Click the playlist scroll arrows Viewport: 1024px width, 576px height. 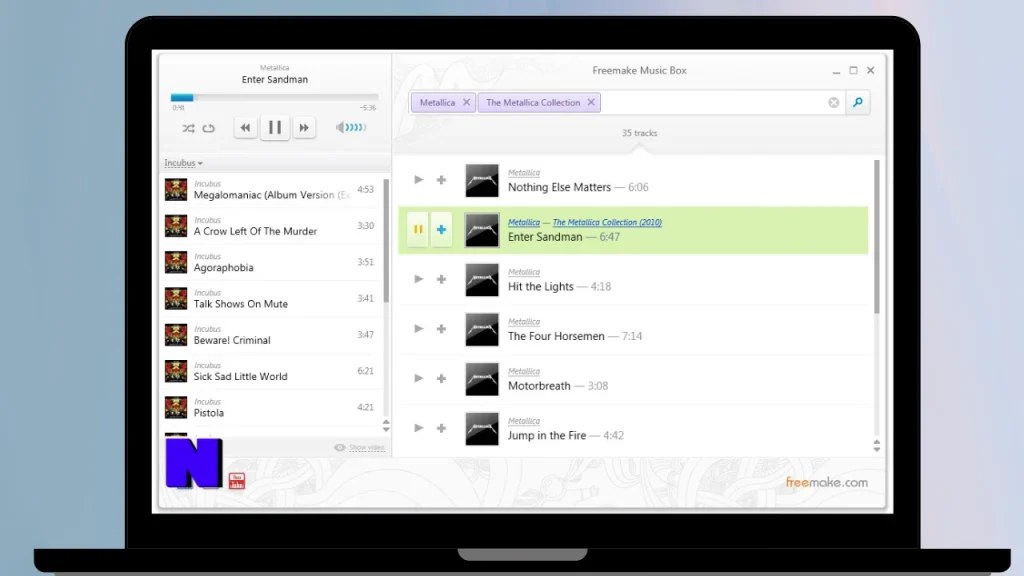click(x=386, y=426)
